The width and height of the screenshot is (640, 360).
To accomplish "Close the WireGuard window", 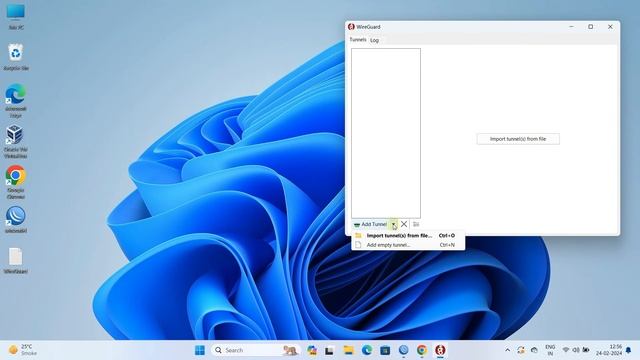I will (x=610, y=27).
